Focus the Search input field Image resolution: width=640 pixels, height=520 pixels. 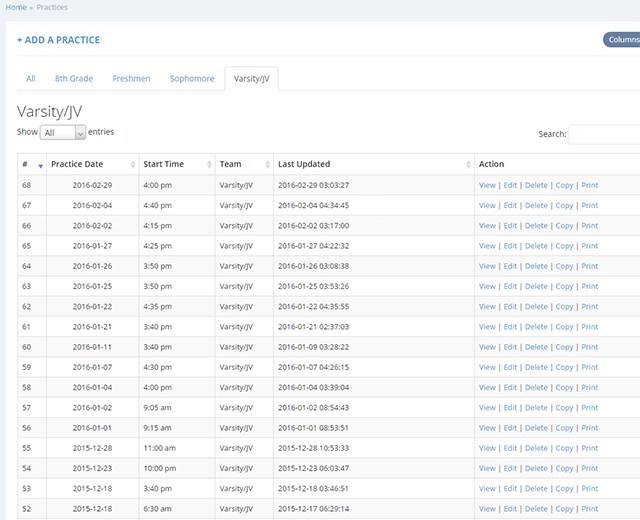605,134
